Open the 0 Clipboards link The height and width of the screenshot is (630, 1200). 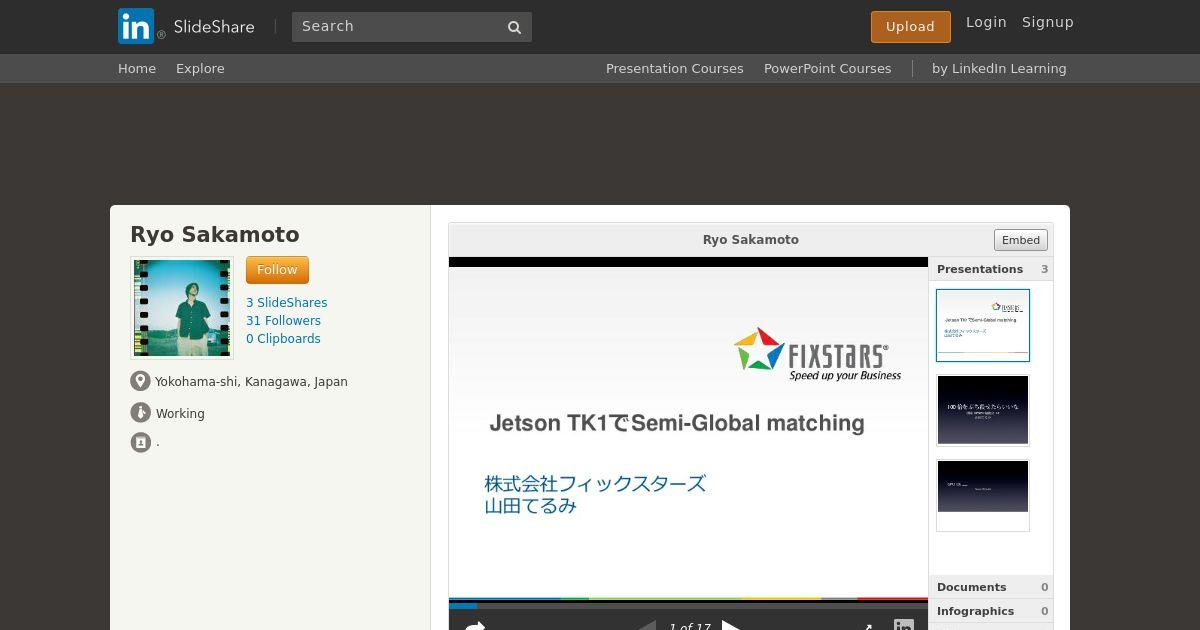(283, 339)
